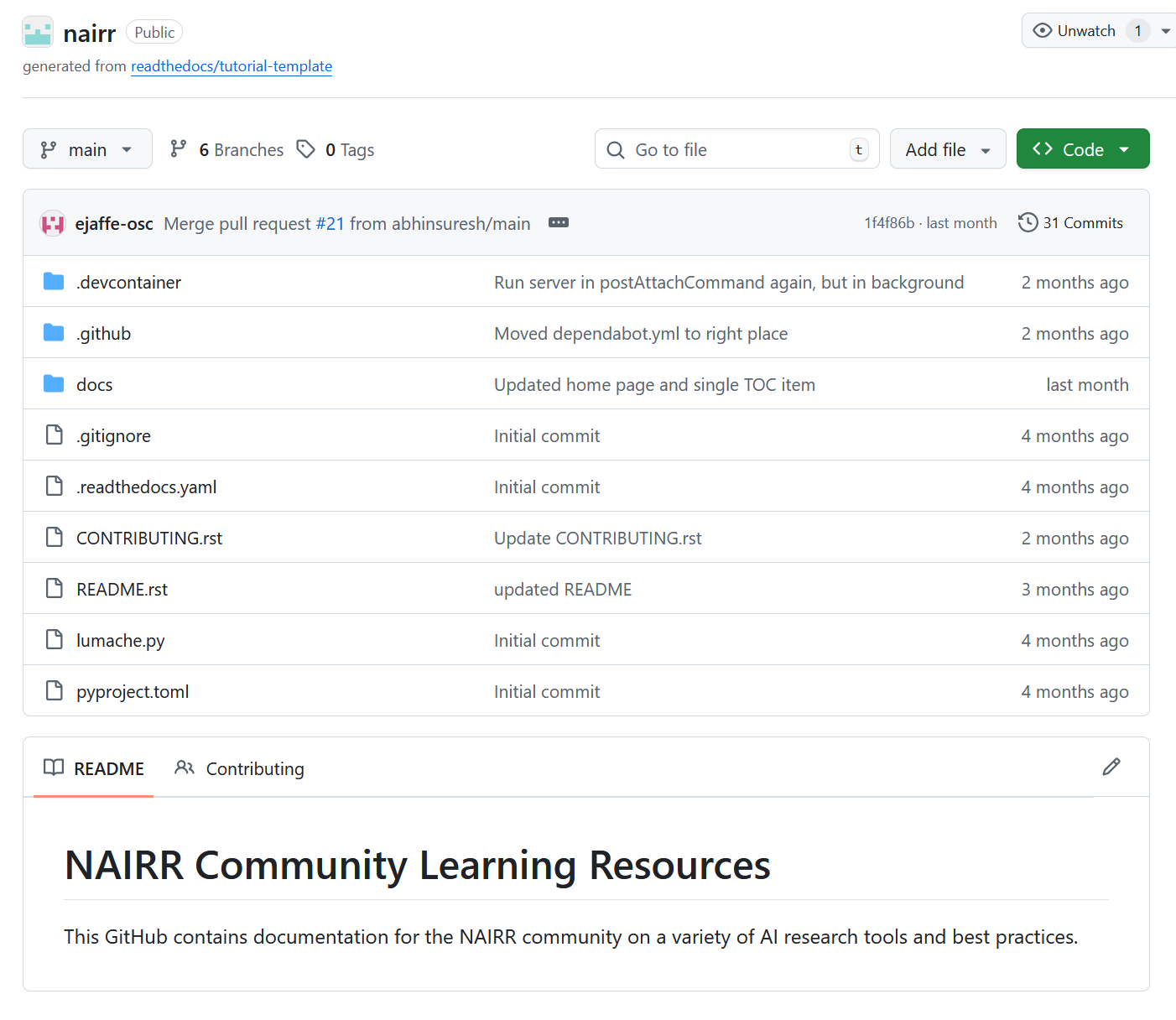Click the .gitignore file icon
This screenshot has height=1020, width=1176.
coord(55,435)
